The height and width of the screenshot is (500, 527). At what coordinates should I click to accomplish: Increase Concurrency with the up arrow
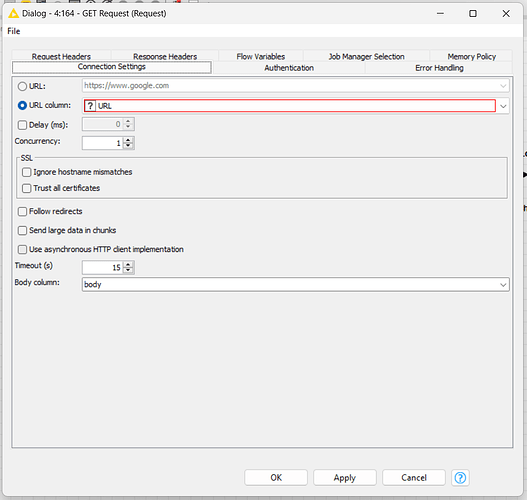pyautogui.click(x=128, y=140)
